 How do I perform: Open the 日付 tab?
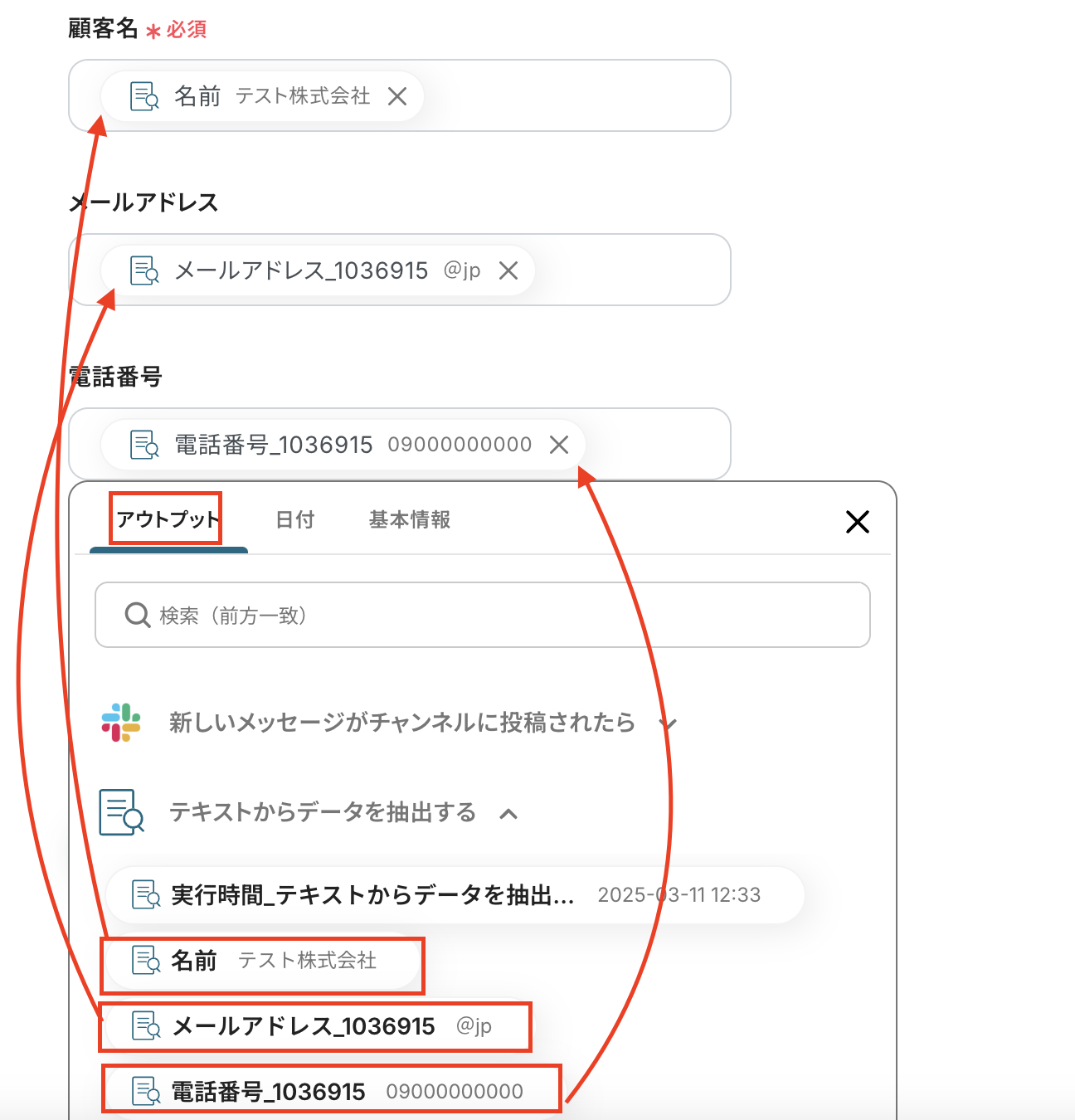pyautogui.click(x=295, y=519)
